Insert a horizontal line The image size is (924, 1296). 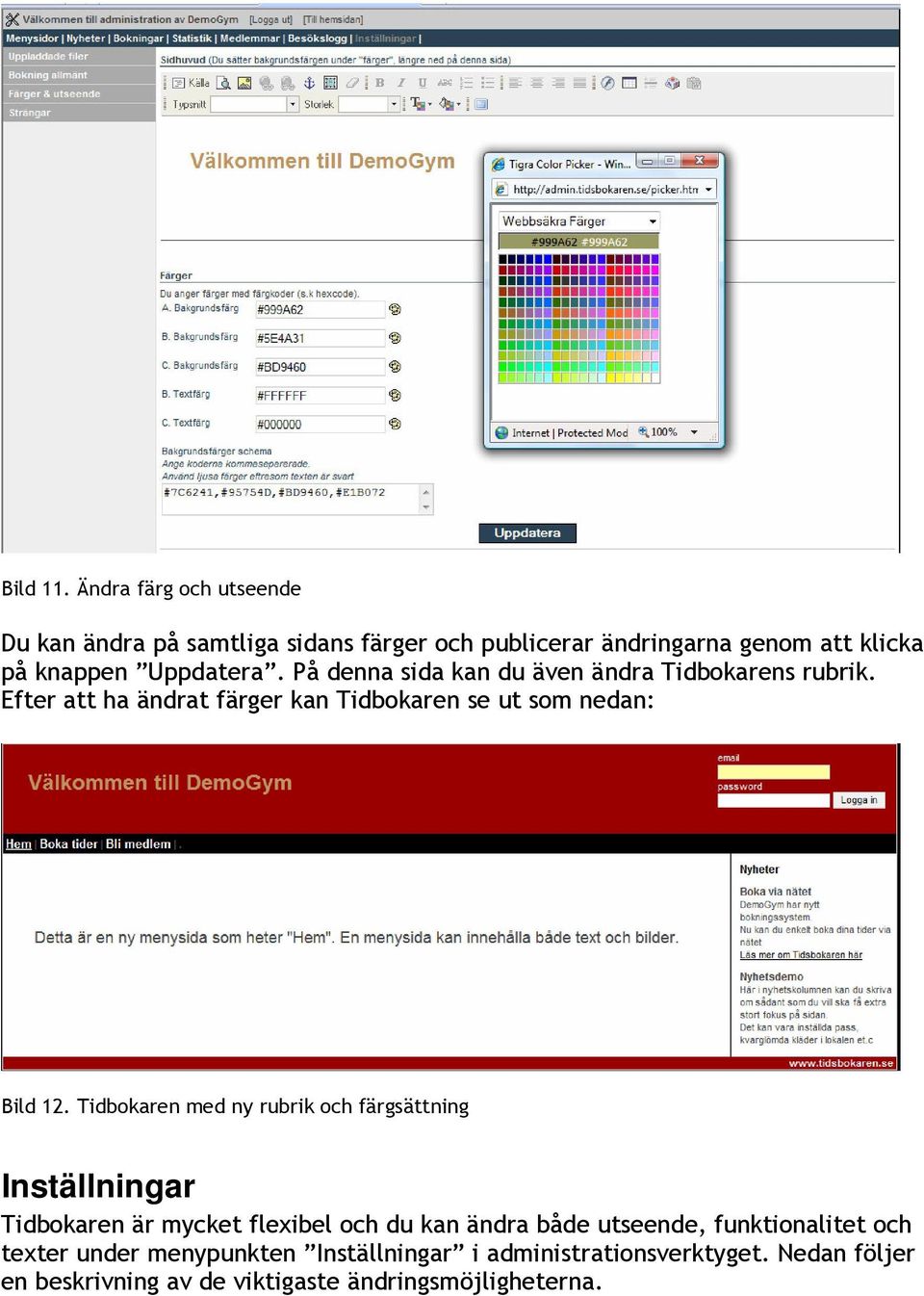(x=651, y=84)
